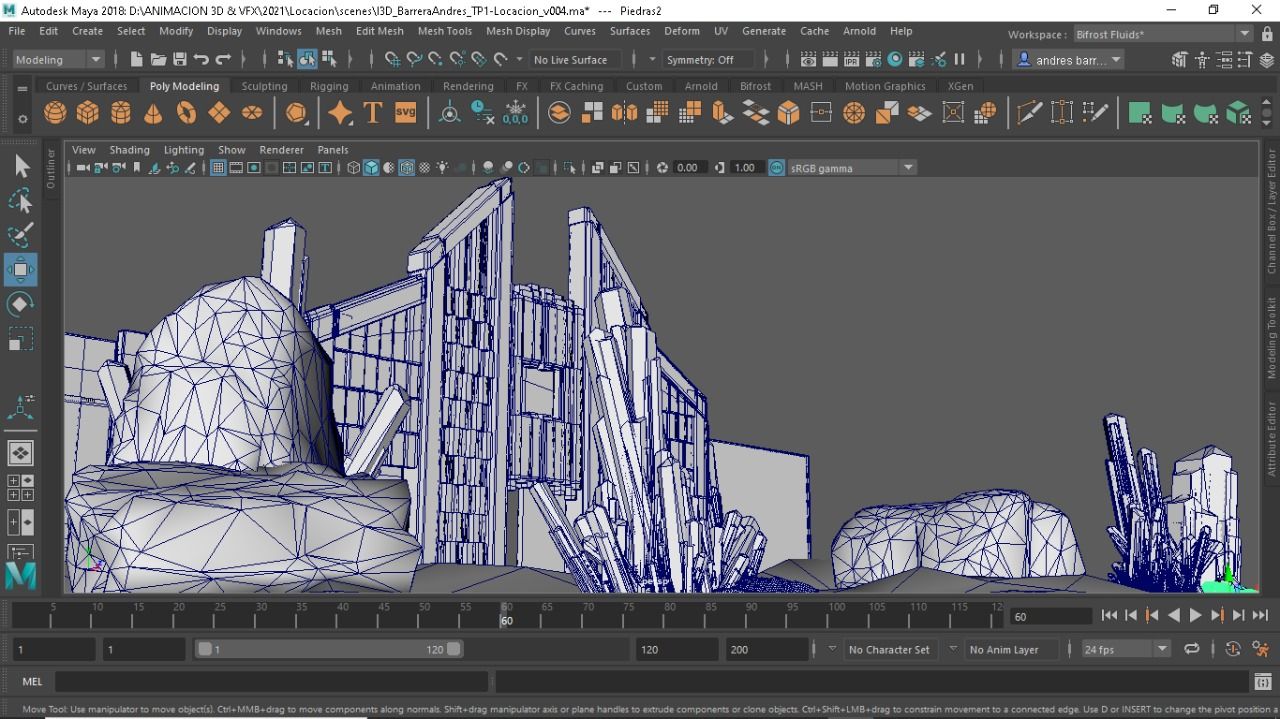This screenshot has width=1280, height=719.
Task: Open the sRGB gamma dropdown
Action: coord(852,168)
